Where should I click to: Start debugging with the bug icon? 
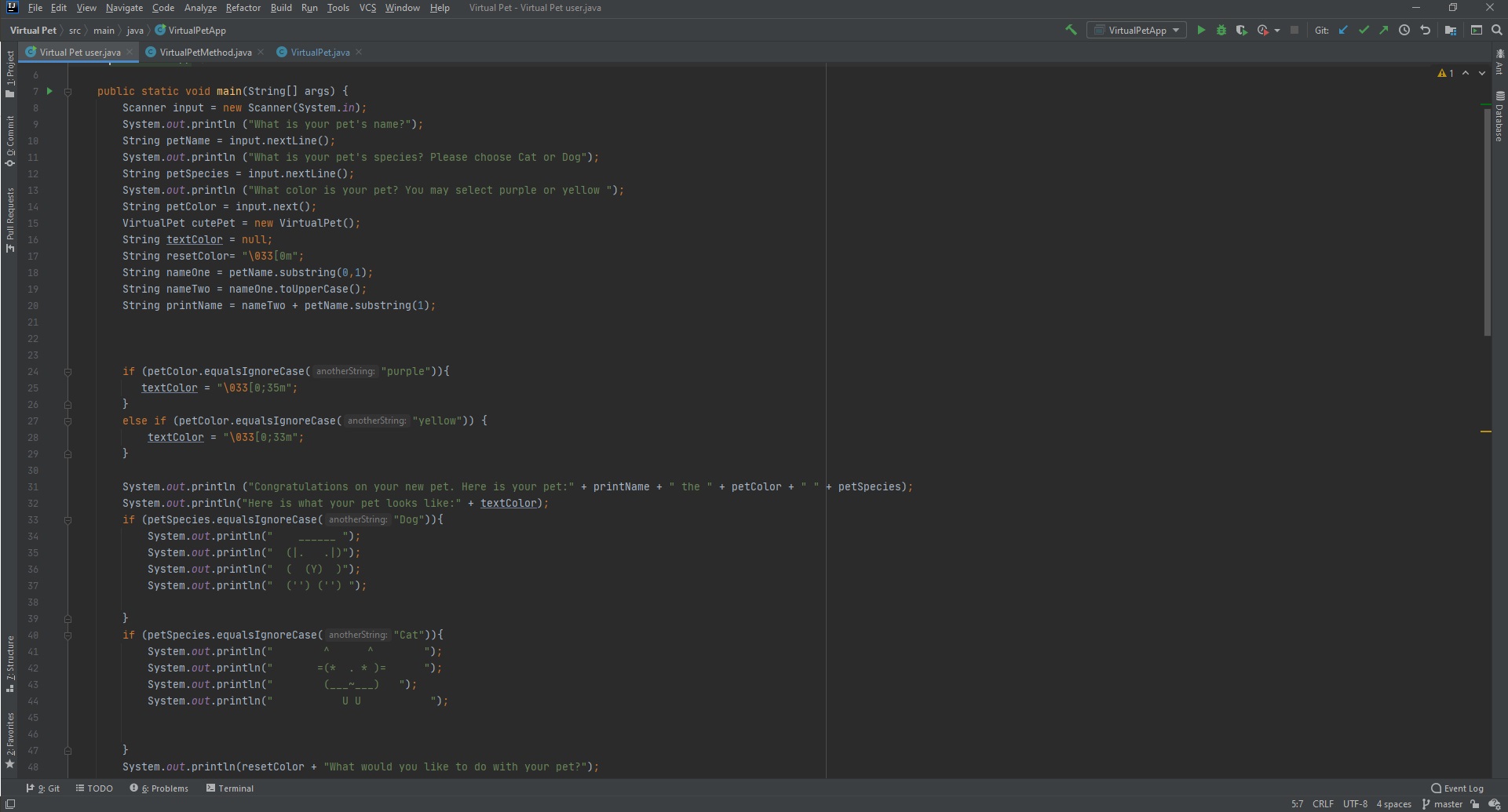click(1221, 30)
